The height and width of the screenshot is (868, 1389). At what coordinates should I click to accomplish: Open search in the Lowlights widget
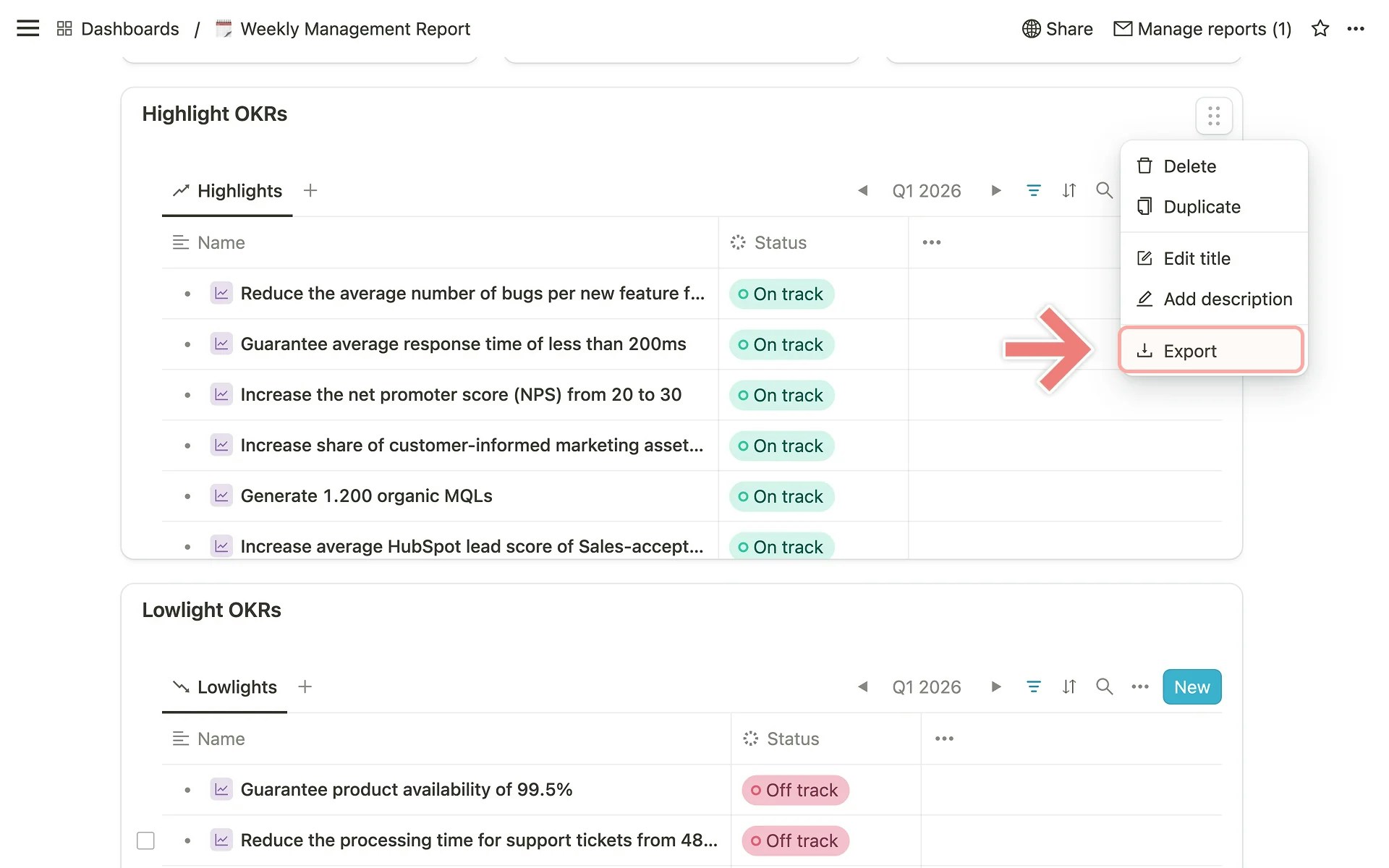pyautogui.click(x=1104, y=686)
